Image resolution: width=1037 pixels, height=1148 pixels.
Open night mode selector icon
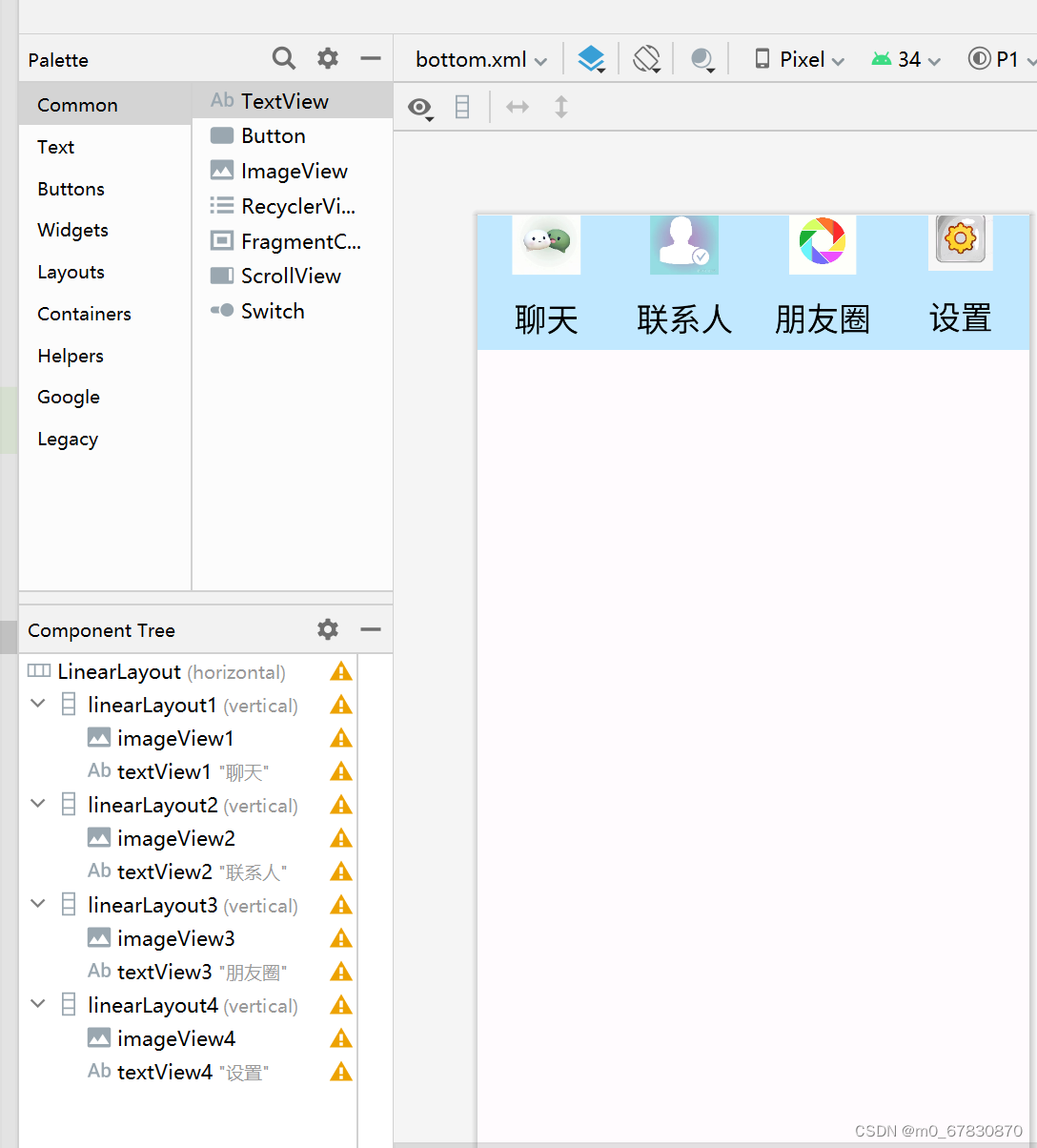(702, 60)
